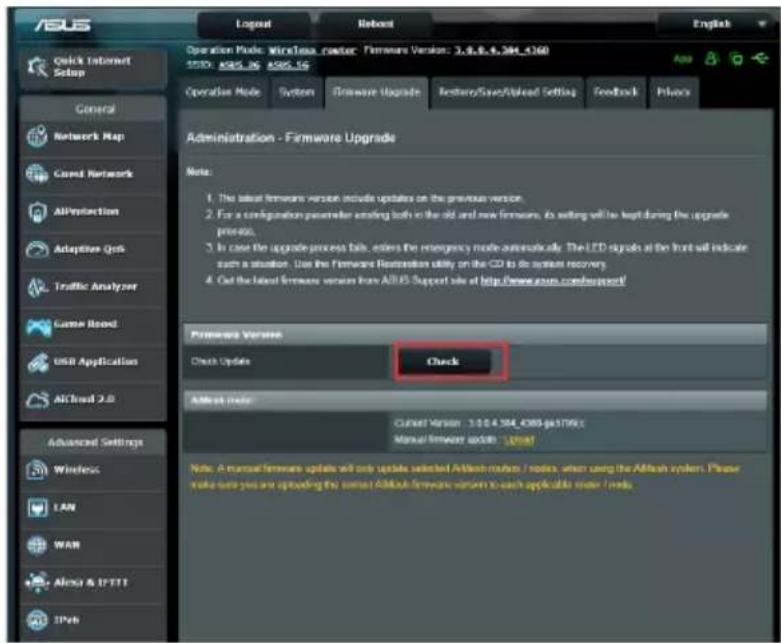Open Game Boost menu label
This screenshot has height=643, width=781.
click(85, 324)
